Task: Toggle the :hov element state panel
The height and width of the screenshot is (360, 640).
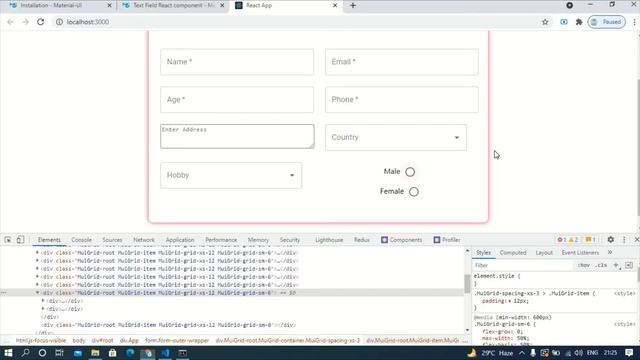Action: (584, 265)
